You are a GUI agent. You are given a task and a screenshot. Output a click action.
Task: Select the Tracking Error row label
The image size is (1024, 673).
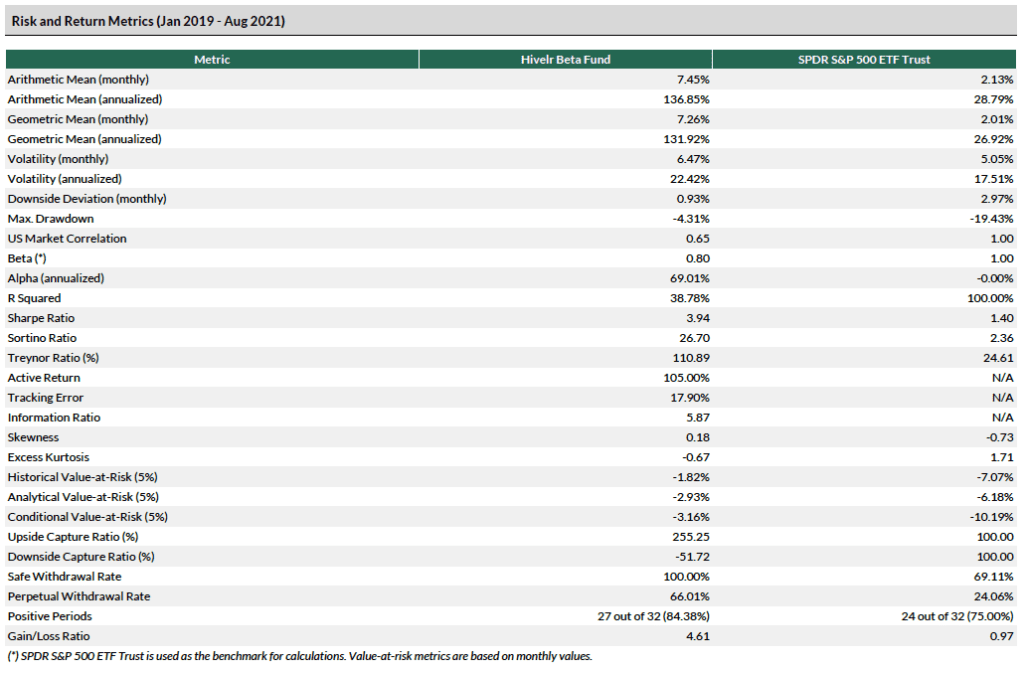pos(46,398)
